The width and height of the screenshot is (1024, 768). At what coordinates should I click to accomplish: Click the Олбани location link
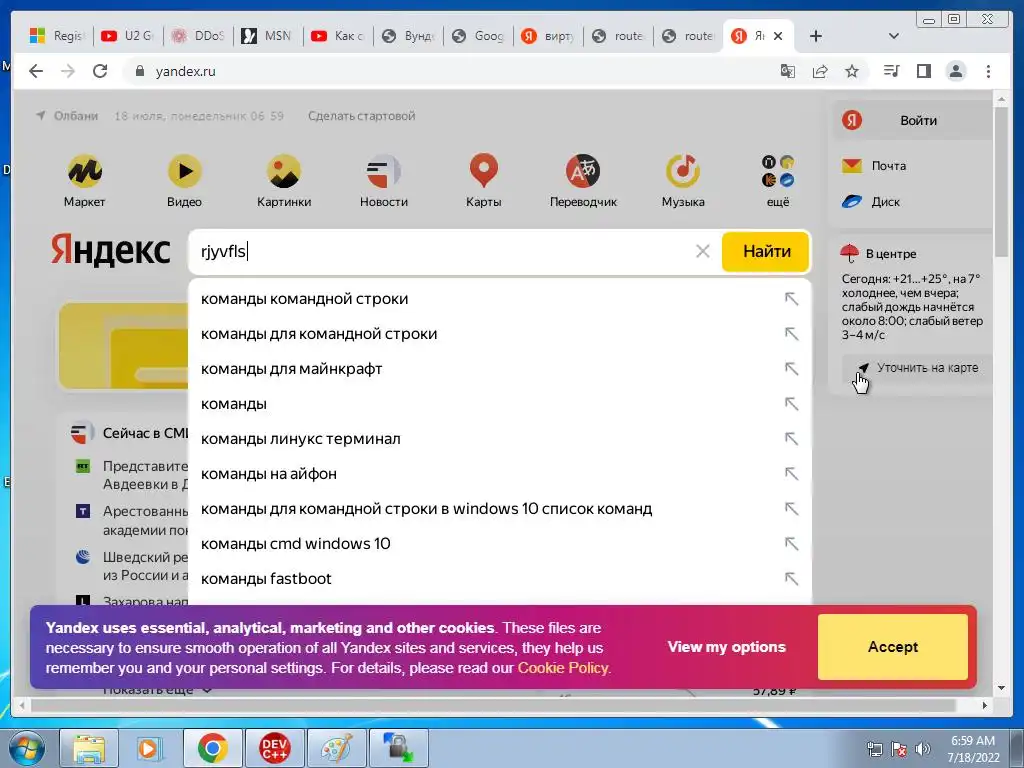pos(75,116)
